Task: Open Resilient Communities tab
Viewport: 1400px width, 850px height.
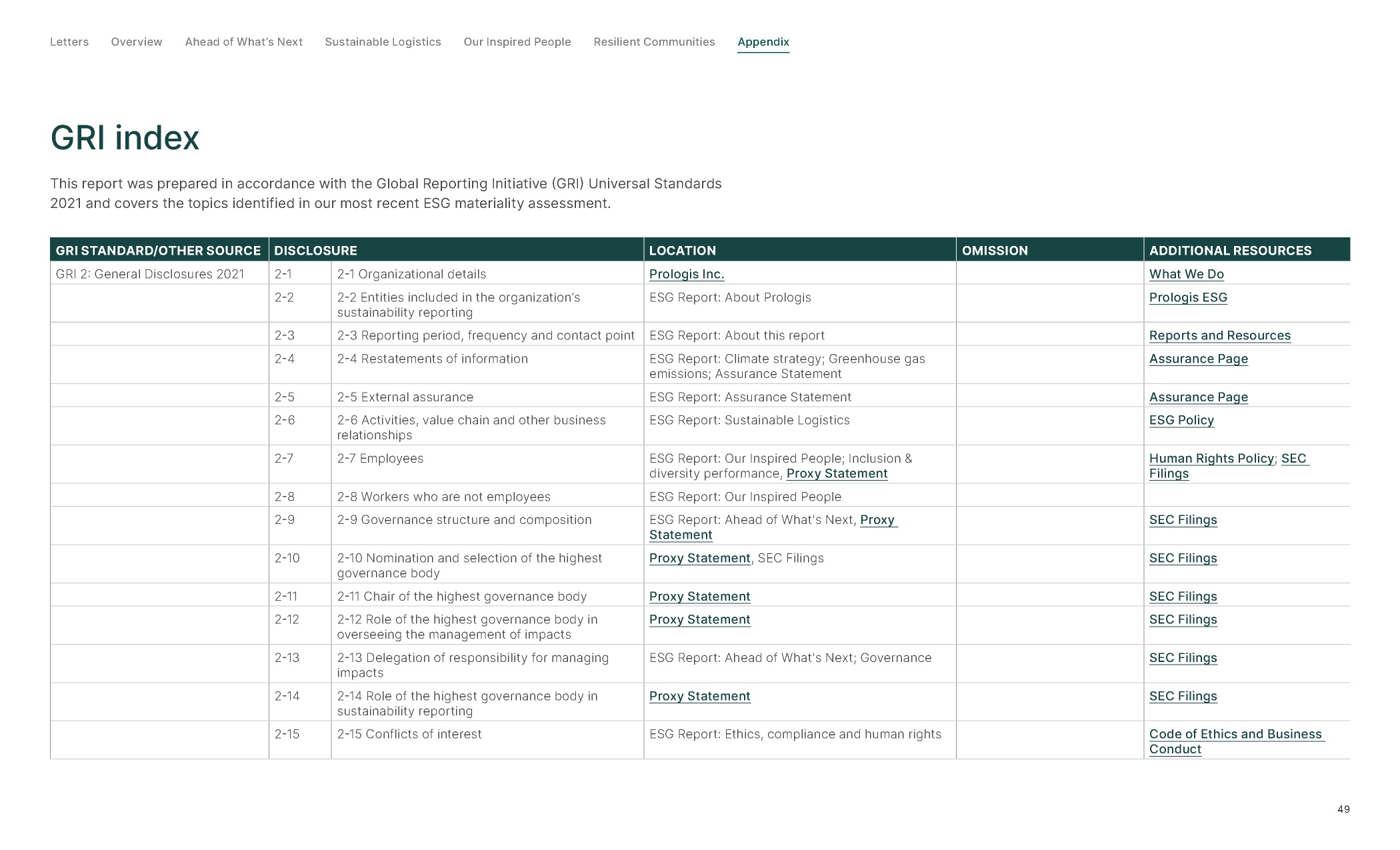Action: 654,42
